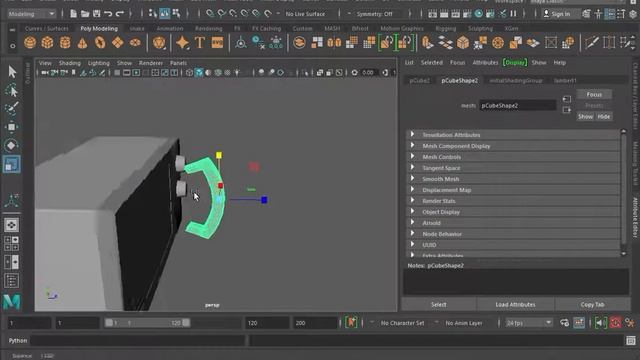Toggle Auto Keyframe button
Viewport: 640px width, 360px height.
(x=616, y=322)
